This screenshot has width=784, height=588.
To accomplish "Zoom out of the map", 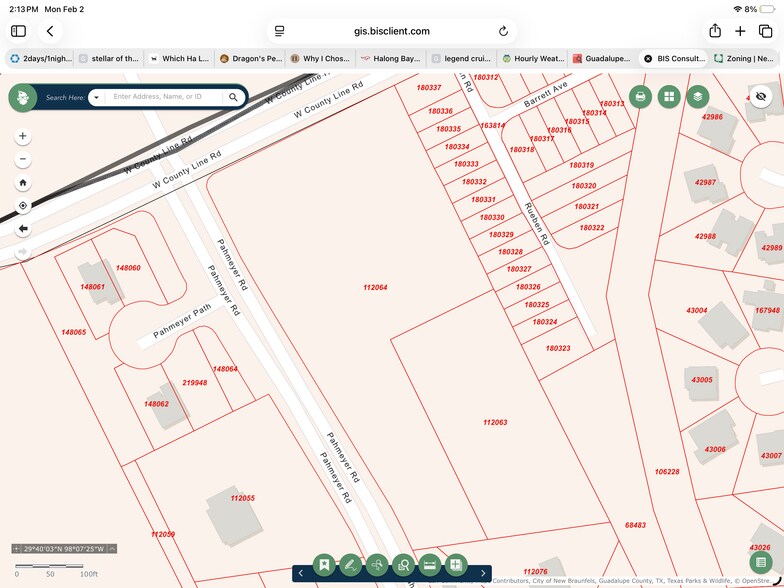I will click(23, 160).
